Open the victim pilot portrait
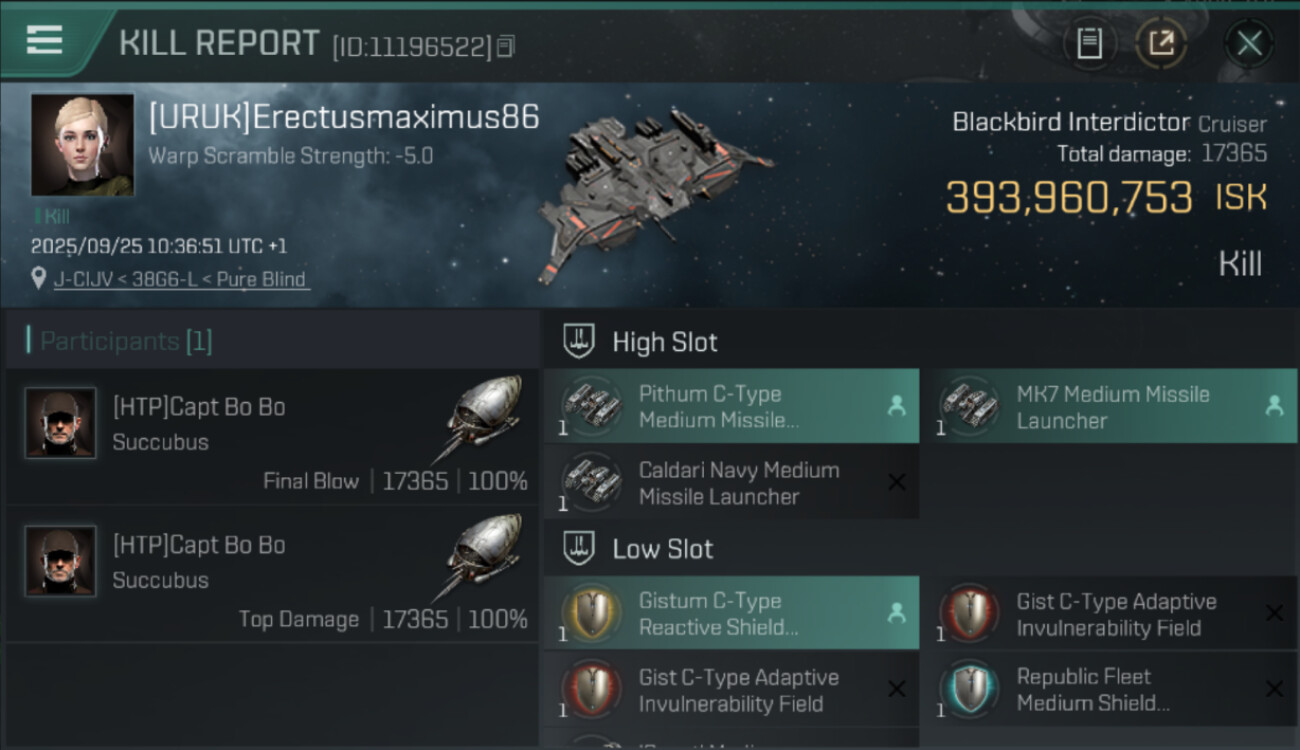 [82, 145]
